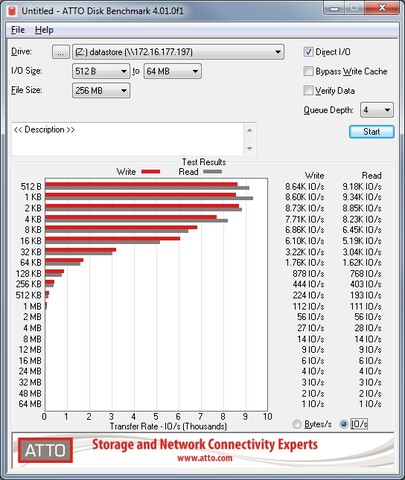Click the 9.34K IO/s read value
This screenshot has height=480, width=405.
click(362, 197)
